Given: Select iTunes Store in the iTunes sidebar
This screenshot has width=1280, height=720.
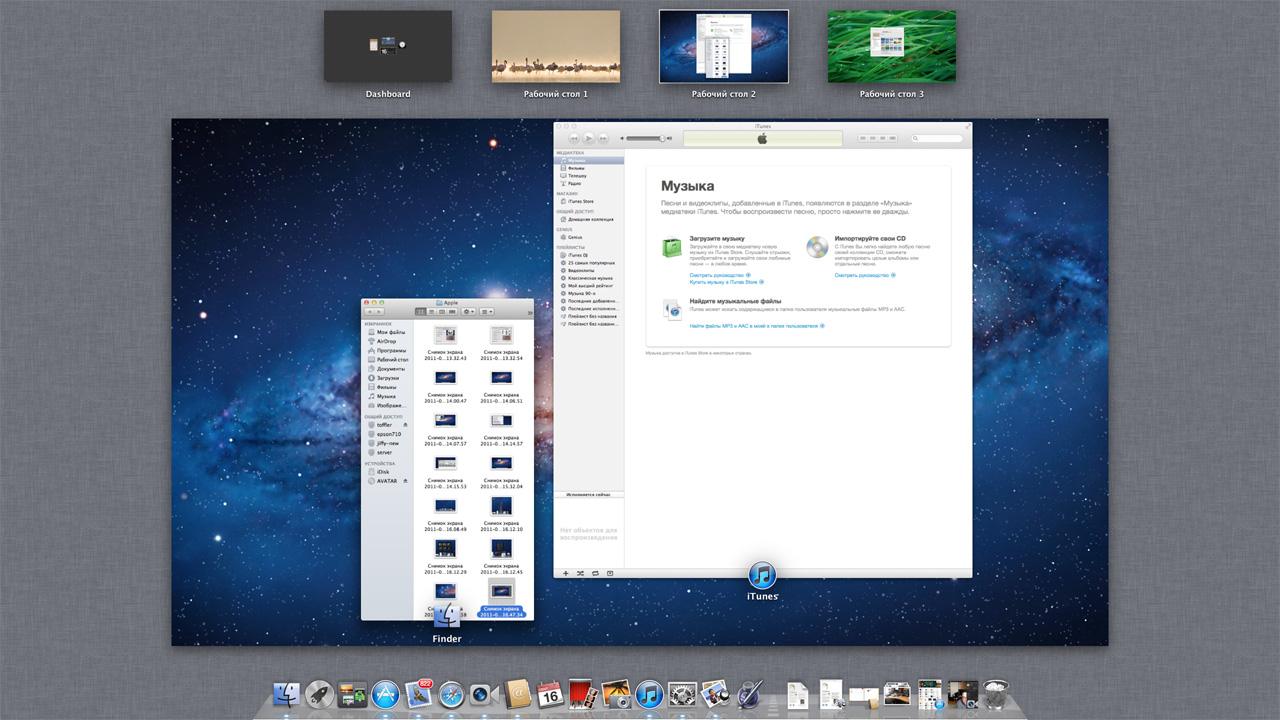Looking at the screenshot, I should tap(580, 201).
